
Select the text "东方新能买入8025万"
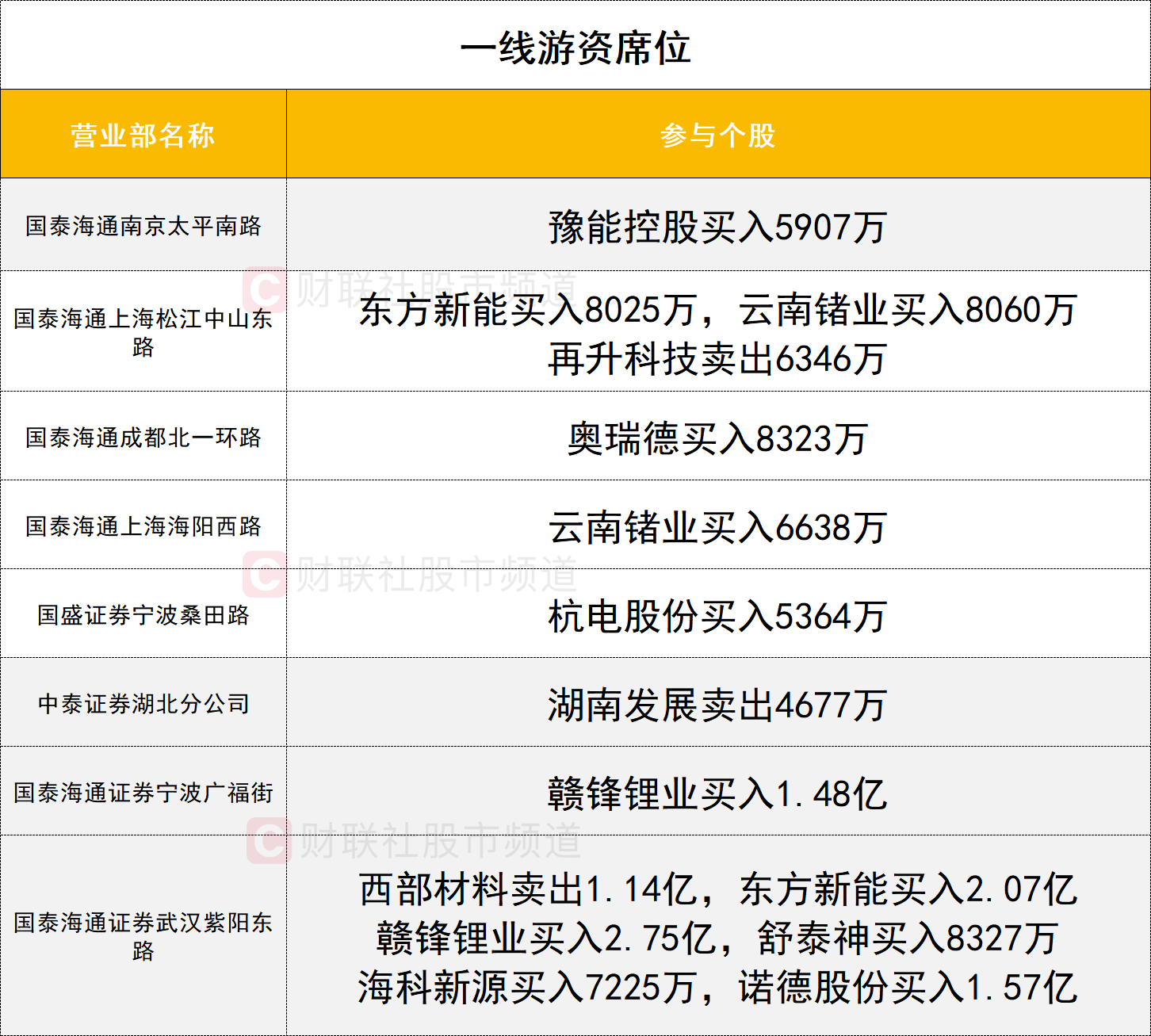point(528,310)
